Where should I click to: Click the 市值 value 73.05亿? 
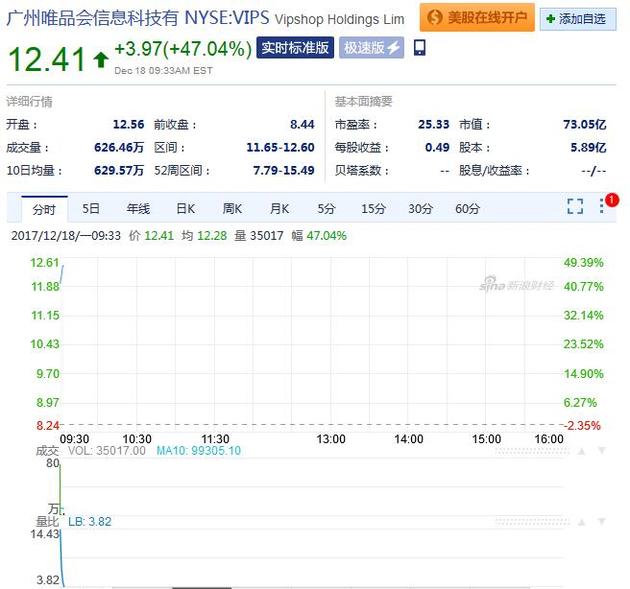(x=585, y=125)
